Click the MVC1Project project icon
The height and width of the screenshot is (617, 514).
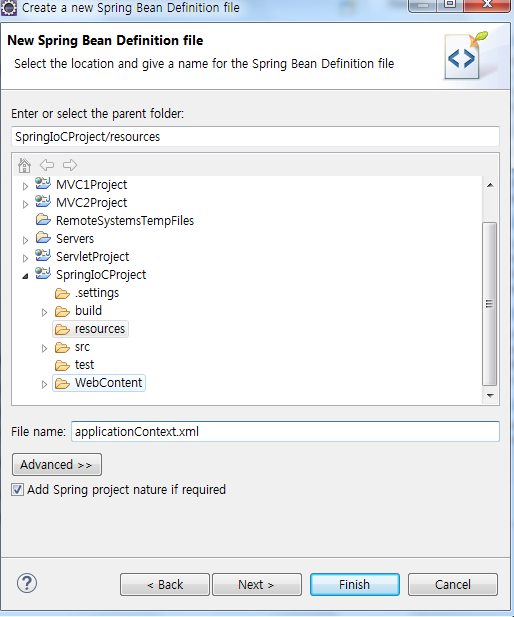(x=43, y=184)
